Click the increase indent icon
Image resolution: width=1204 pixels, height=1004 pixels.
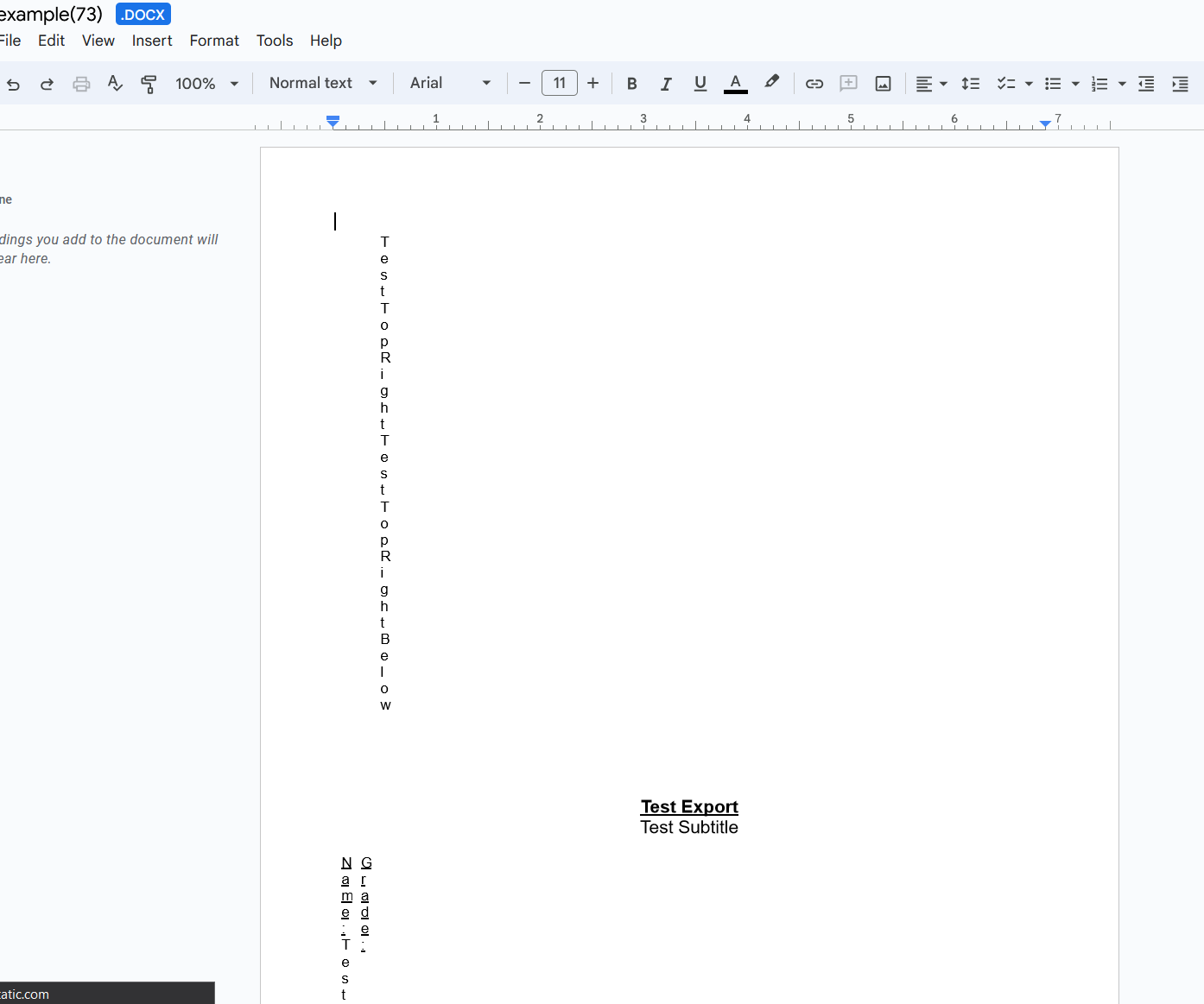tap(1180, 84)
